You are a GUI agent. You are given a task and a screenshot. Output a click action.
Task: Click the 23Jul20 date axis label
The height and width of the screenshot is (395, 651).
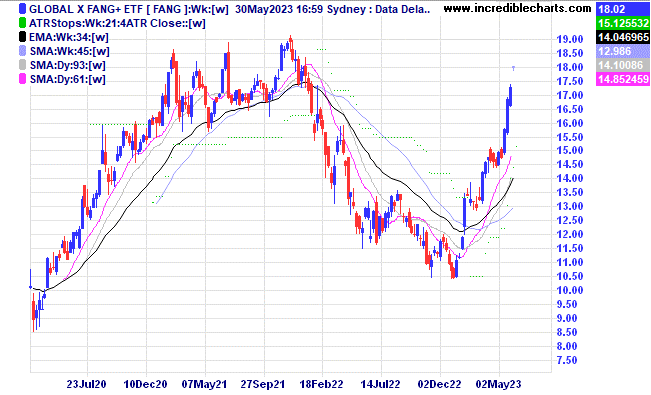click(x=86, y=384)
